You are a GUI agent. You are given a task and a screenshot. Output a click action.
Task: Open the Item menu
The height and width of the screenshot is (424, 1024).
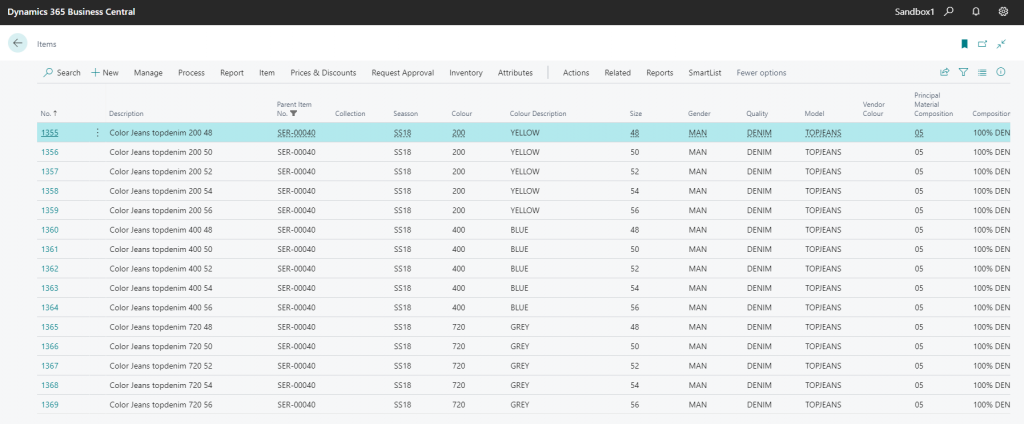click(x=267, y=73)
